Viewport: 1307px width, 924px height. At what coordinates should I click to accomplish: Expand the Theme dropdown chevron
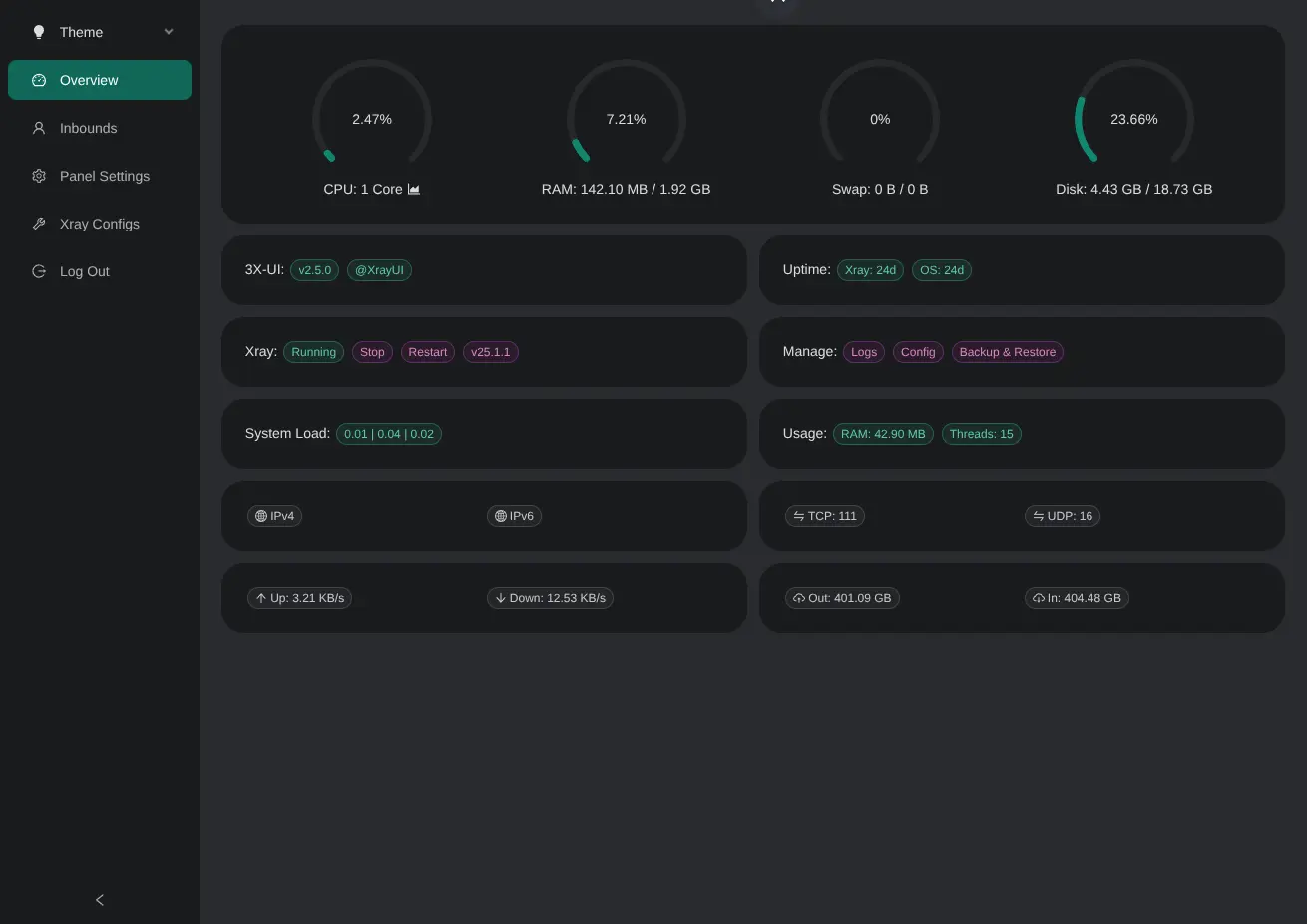[x=169, y=31]
